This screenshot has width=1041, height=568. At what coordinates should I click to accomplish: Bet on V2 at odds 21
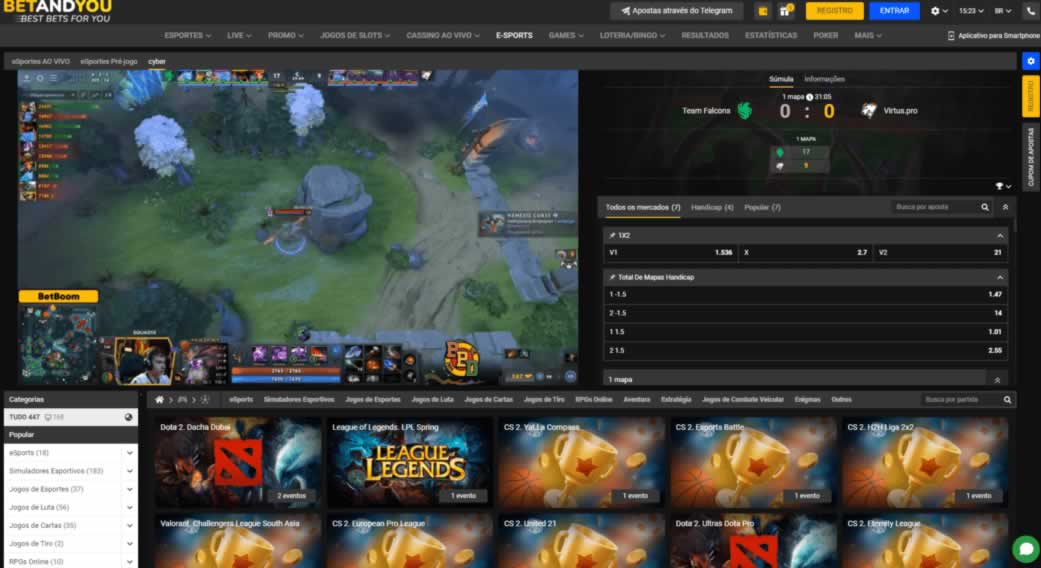click(940, 253)
